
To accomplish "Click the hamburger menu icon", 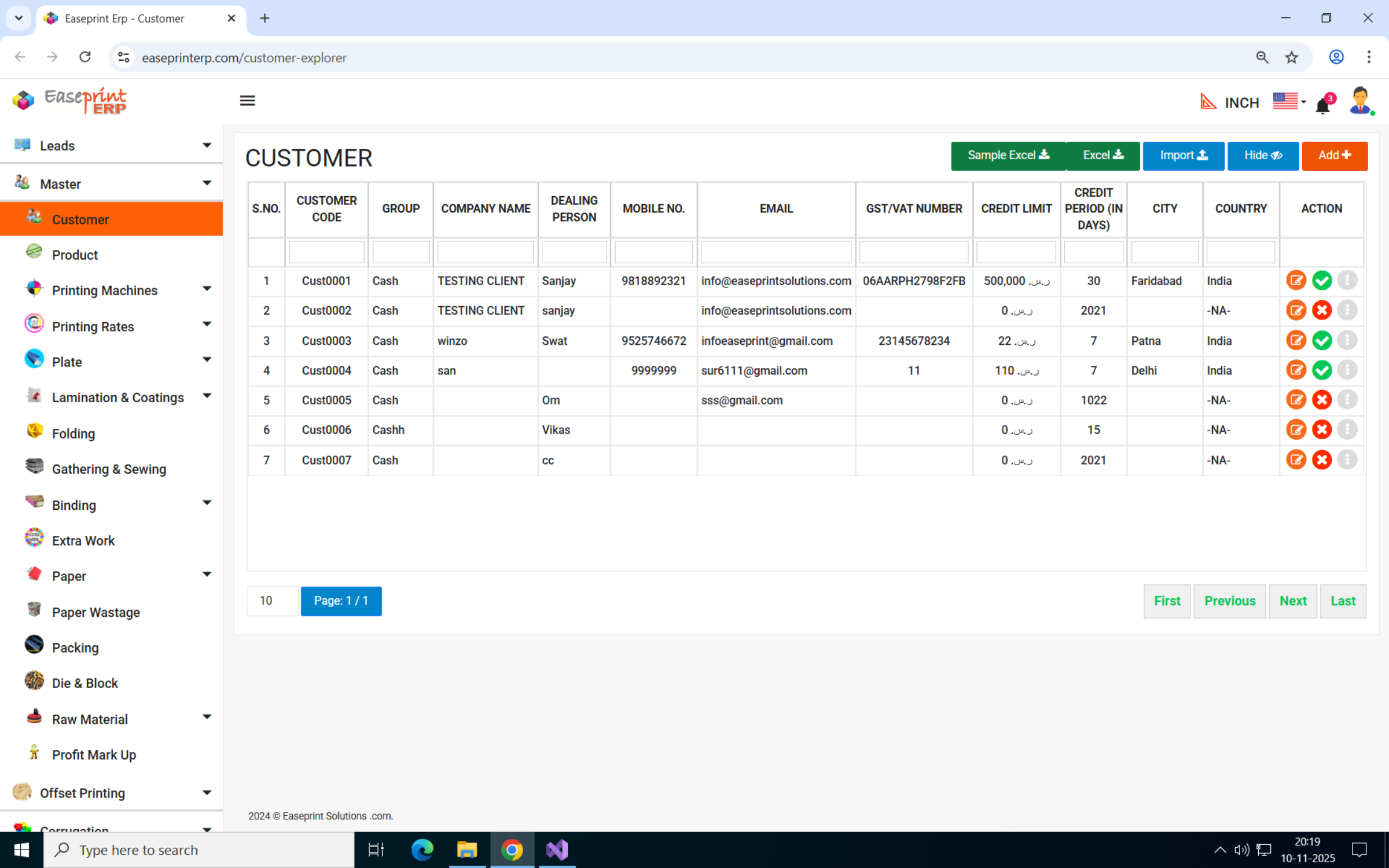I will 247,101.
